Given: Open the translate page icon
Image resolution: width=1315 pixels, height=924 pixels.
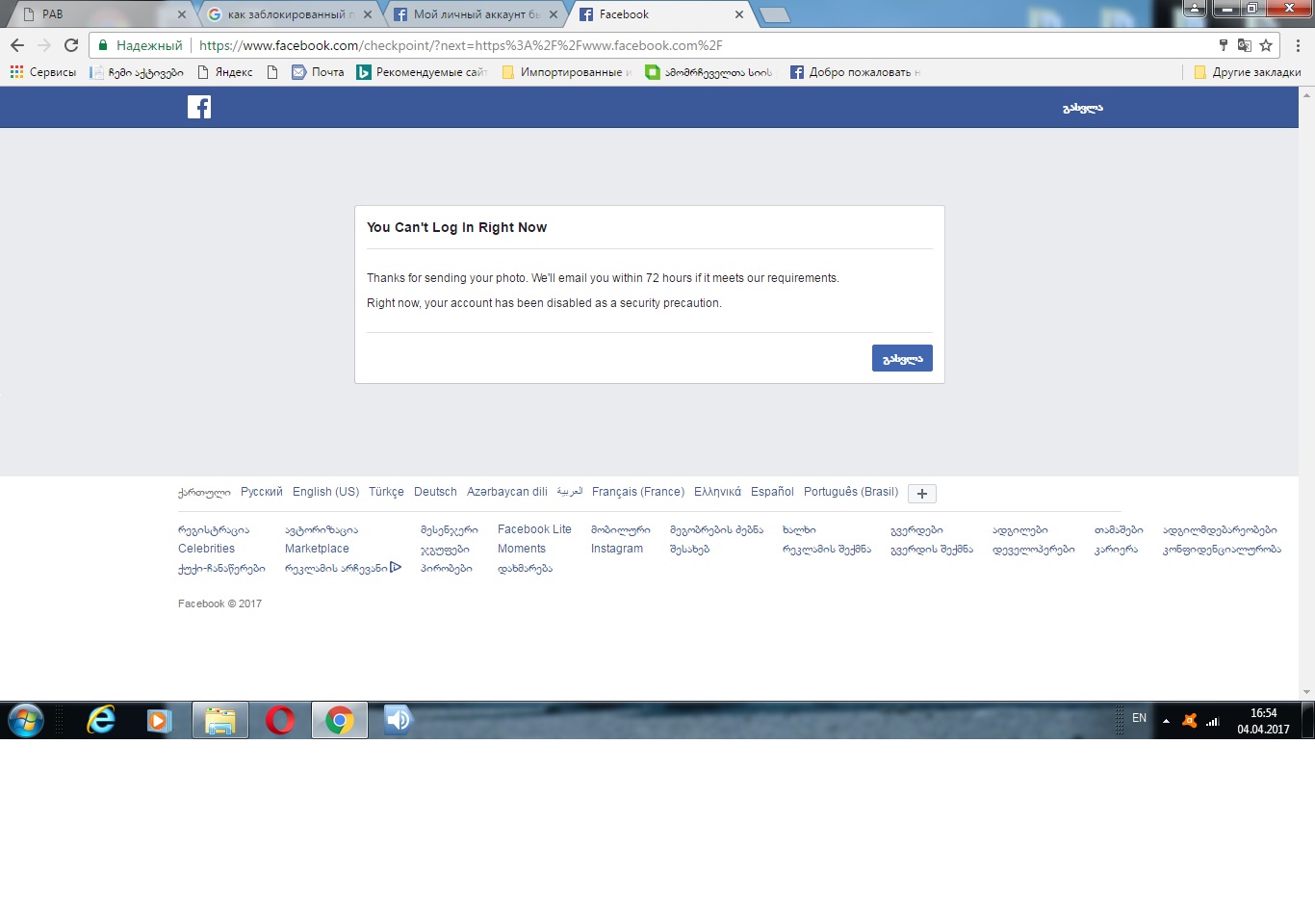Looking at the screenshot, I should (1244, 45).
